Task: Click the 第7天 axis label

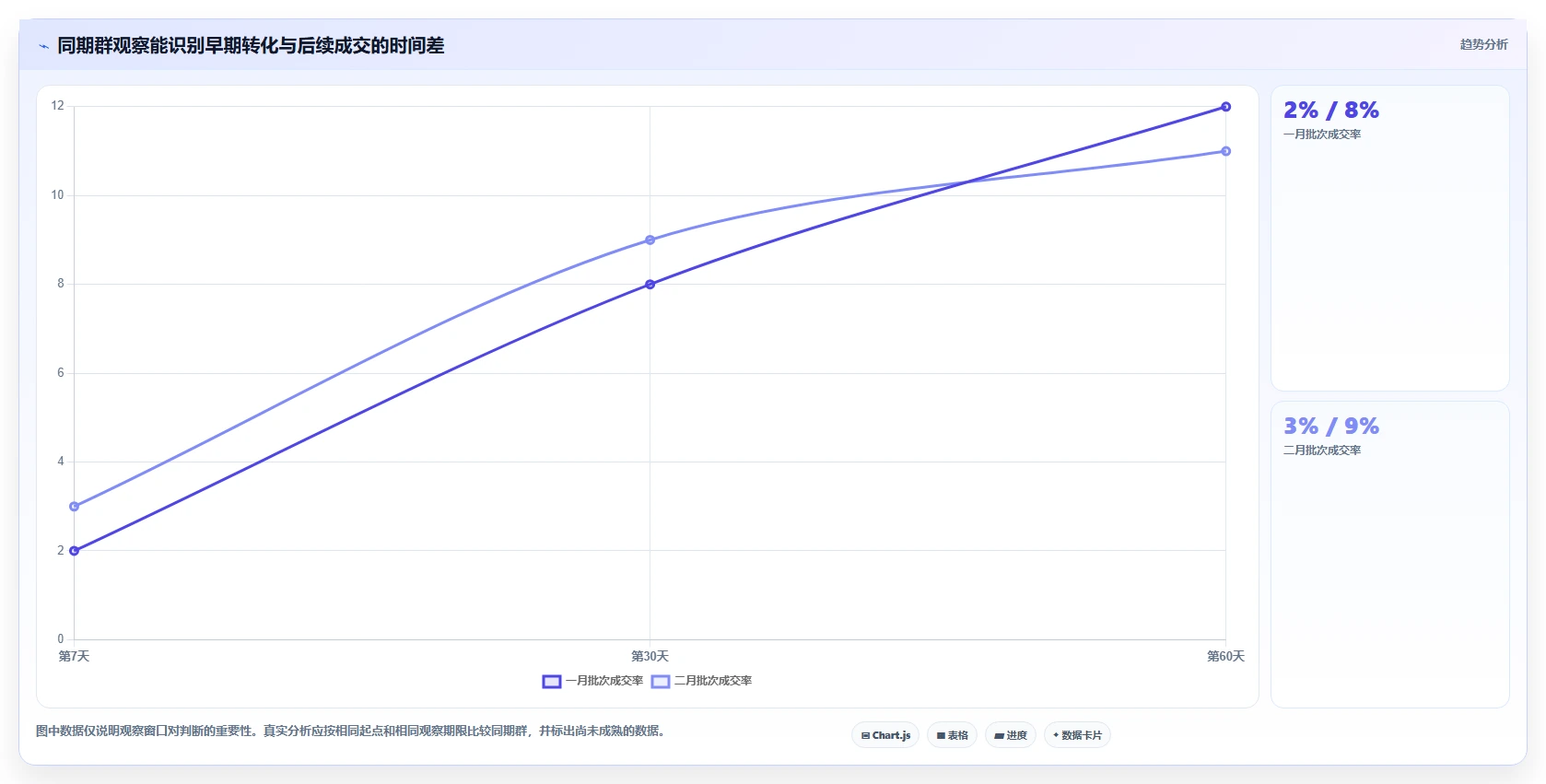Action: 75,656
